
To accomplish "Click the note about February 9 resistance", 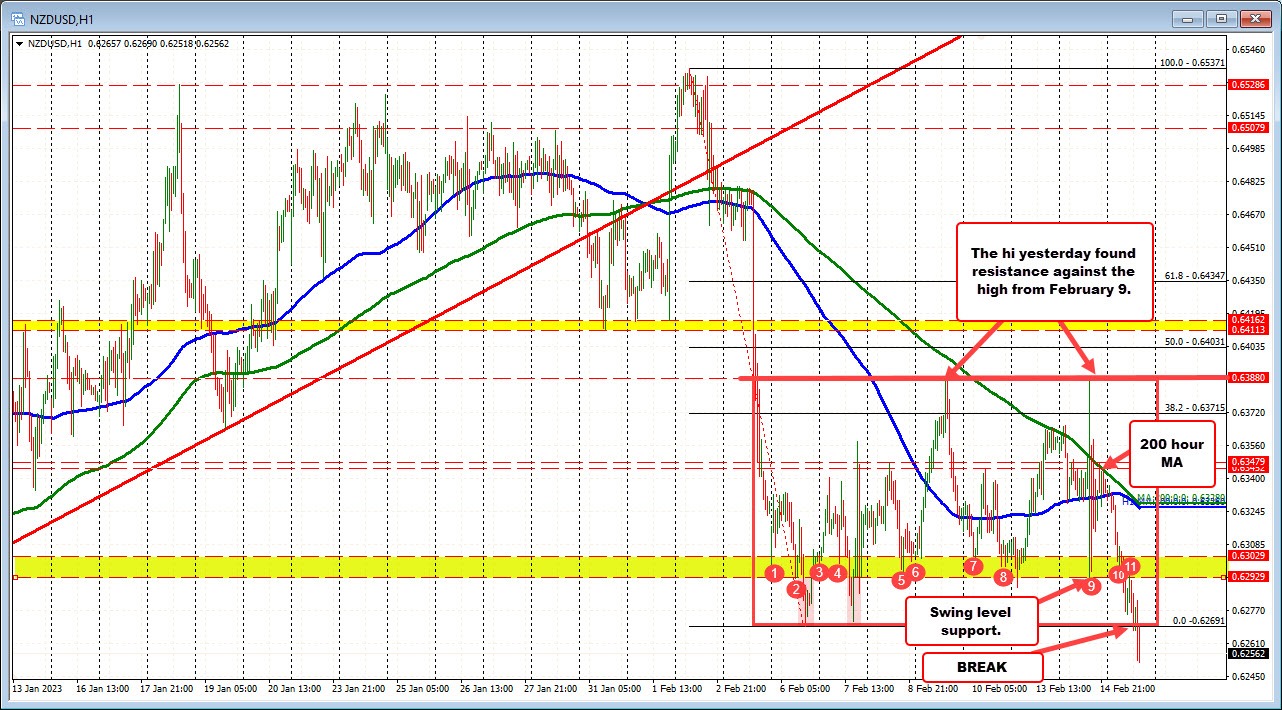I will 1056,270.
